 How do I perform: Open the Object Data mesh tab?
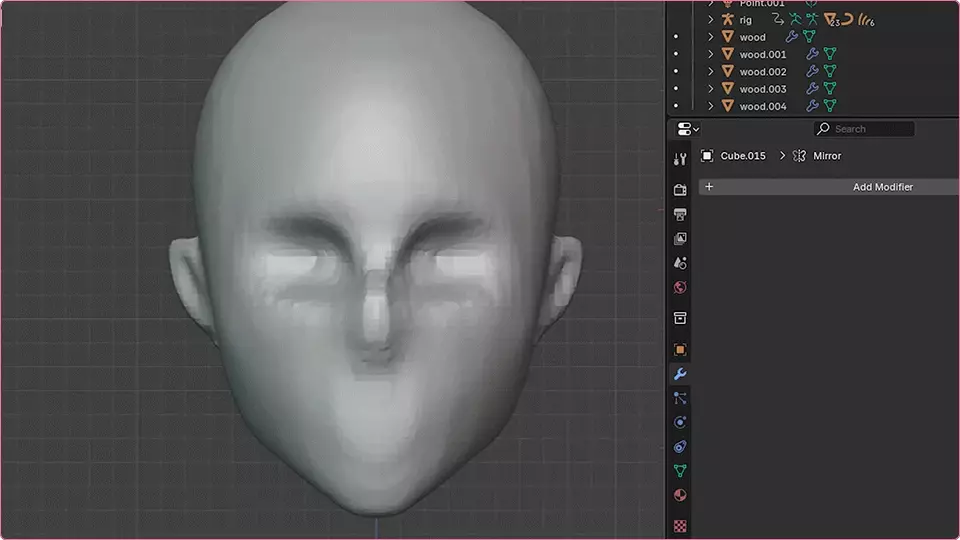680,471
